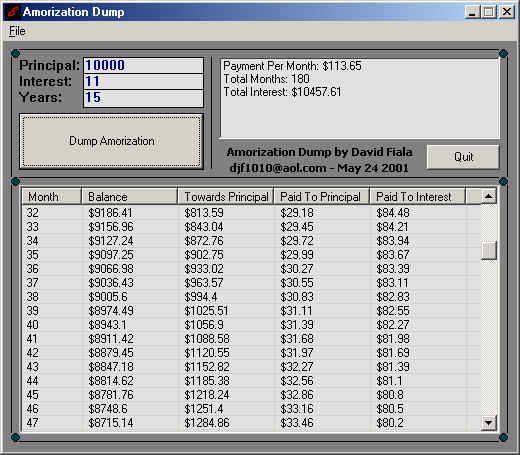Focus the Principal input field
Screen dimensions: 520x455
[143, 65]
